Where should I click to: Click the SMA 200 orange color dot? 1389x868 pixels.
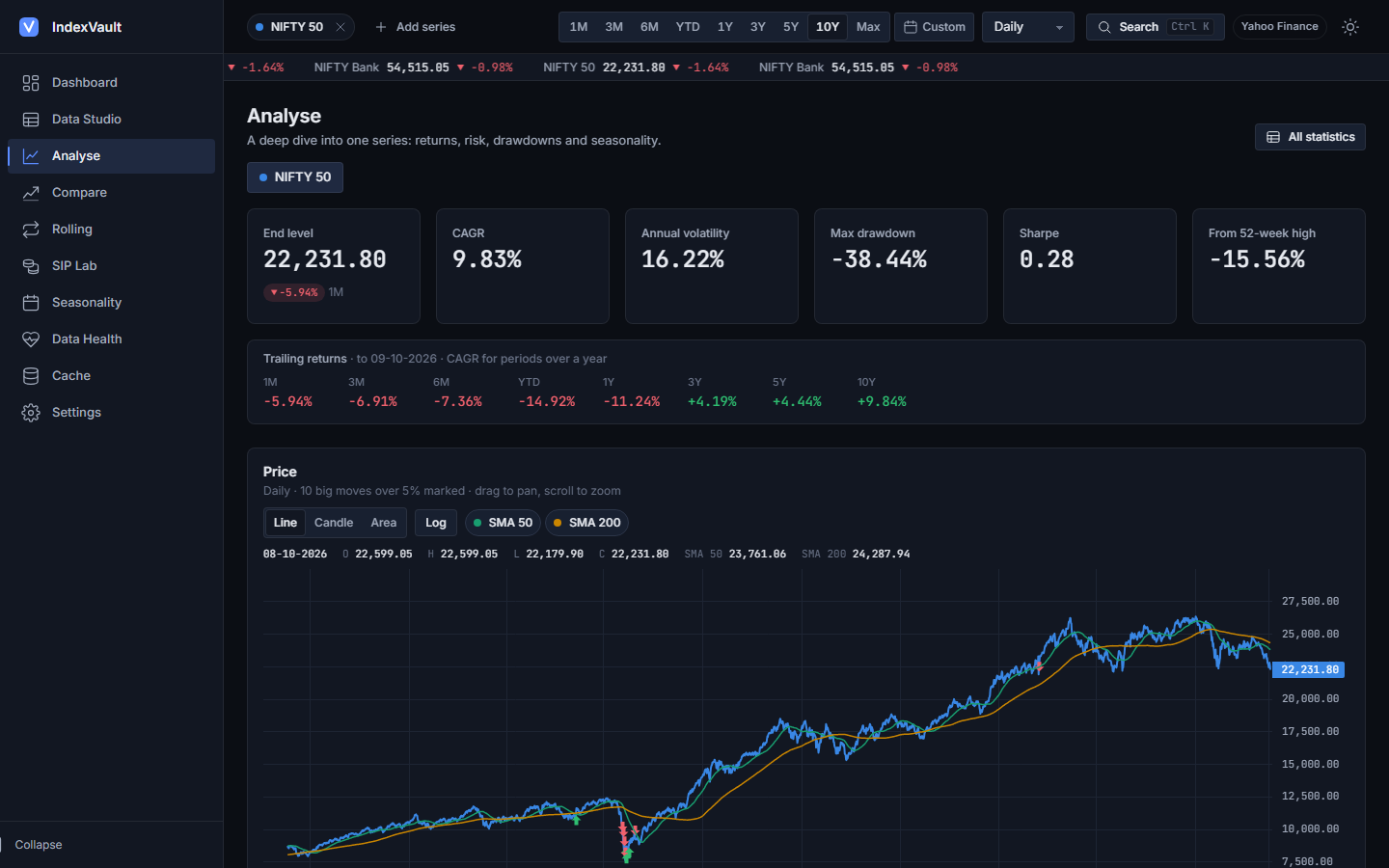558,523
